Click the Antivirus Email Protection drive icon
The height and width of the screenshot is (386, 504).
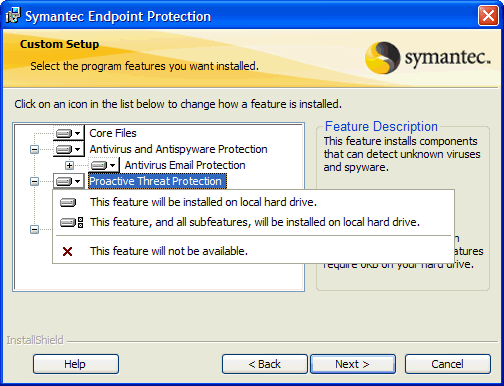pos(104,165)
